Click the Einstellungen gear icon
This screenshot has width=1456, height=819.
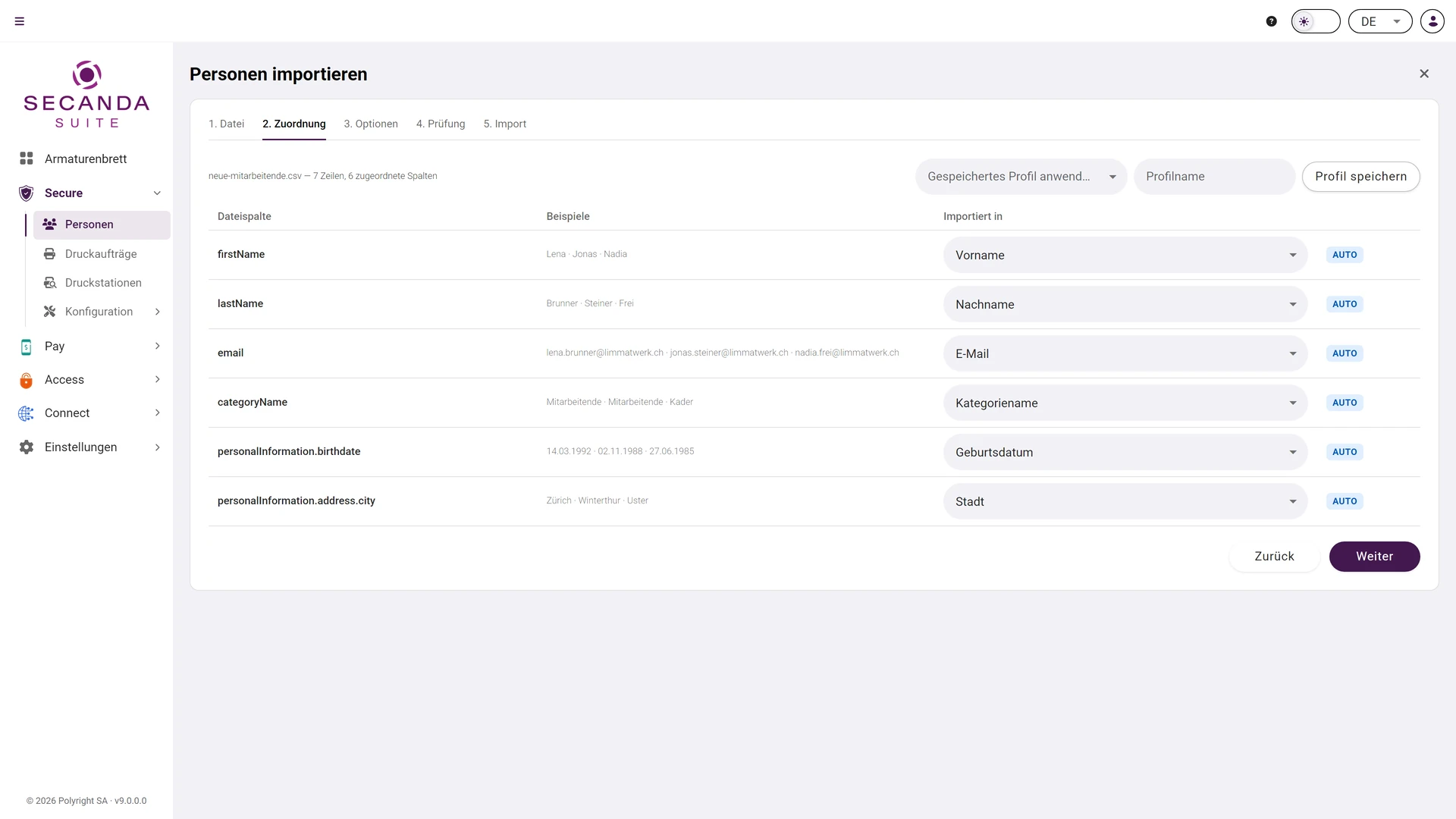click(27, 447)
